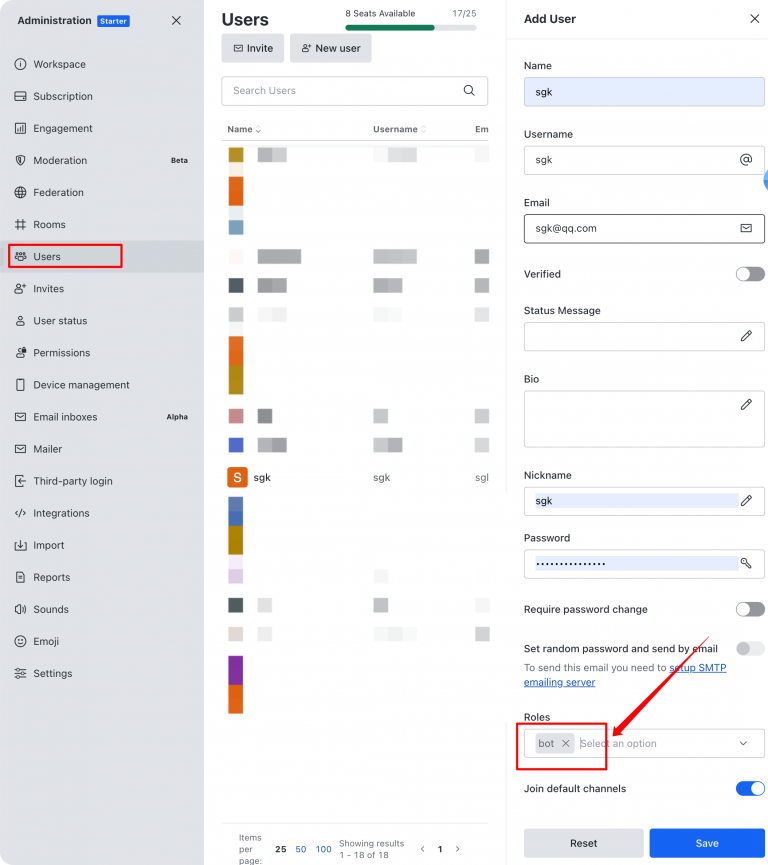768x865 pixels.
Task: Click the pencil icon in Status Message field
Action: click(x=746, y=337)
